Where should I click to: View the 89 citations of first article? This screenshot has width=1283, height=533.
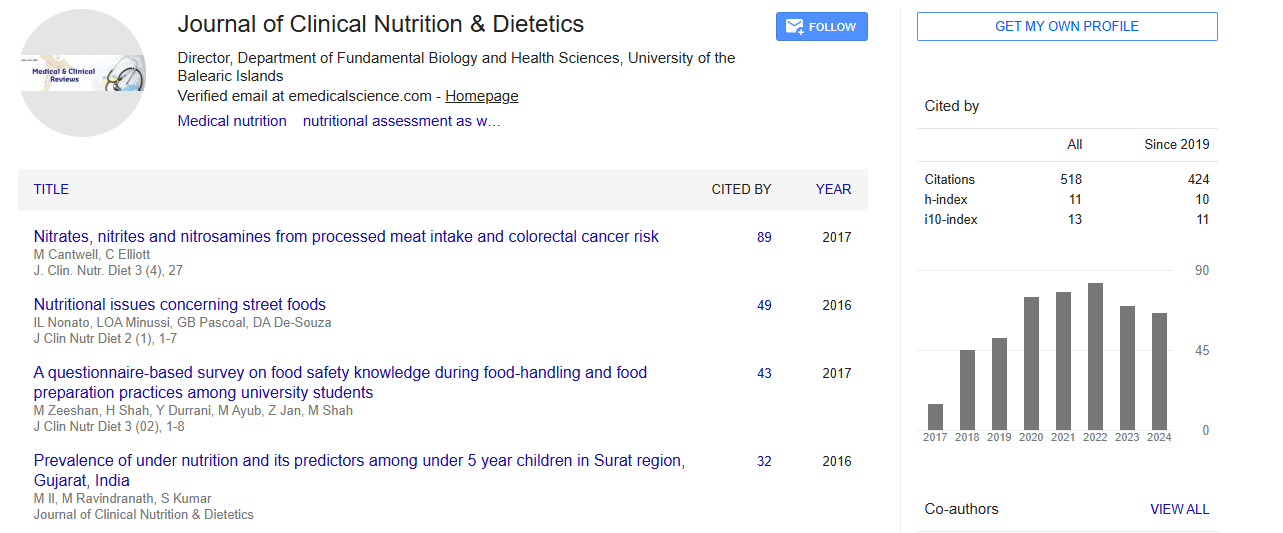(x=764, y=237)
